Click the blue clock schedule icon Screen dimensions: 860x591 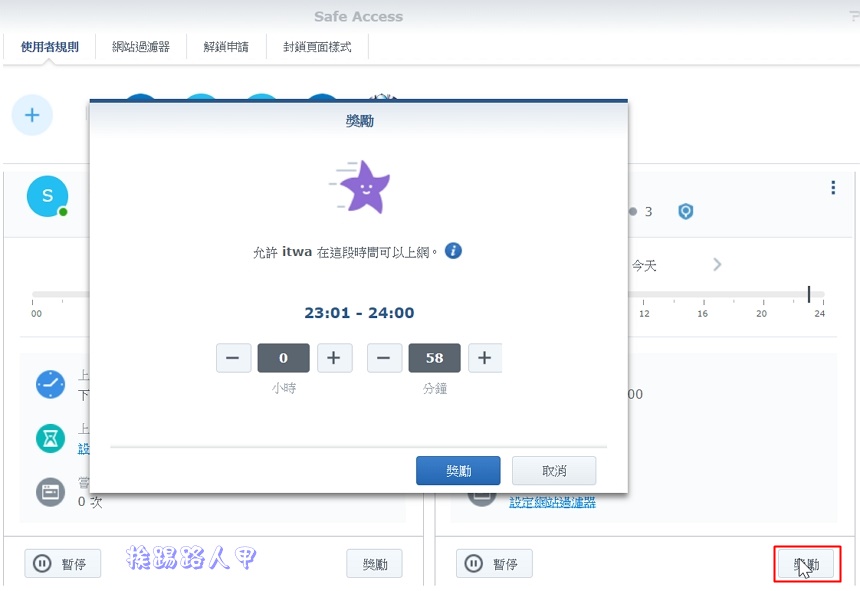coord(50,384)
